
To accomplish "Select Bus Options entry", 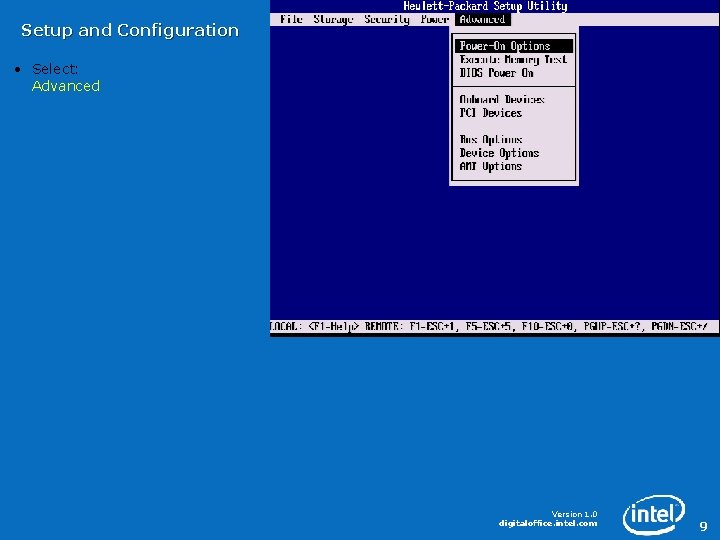I will [x=491, y=140].
